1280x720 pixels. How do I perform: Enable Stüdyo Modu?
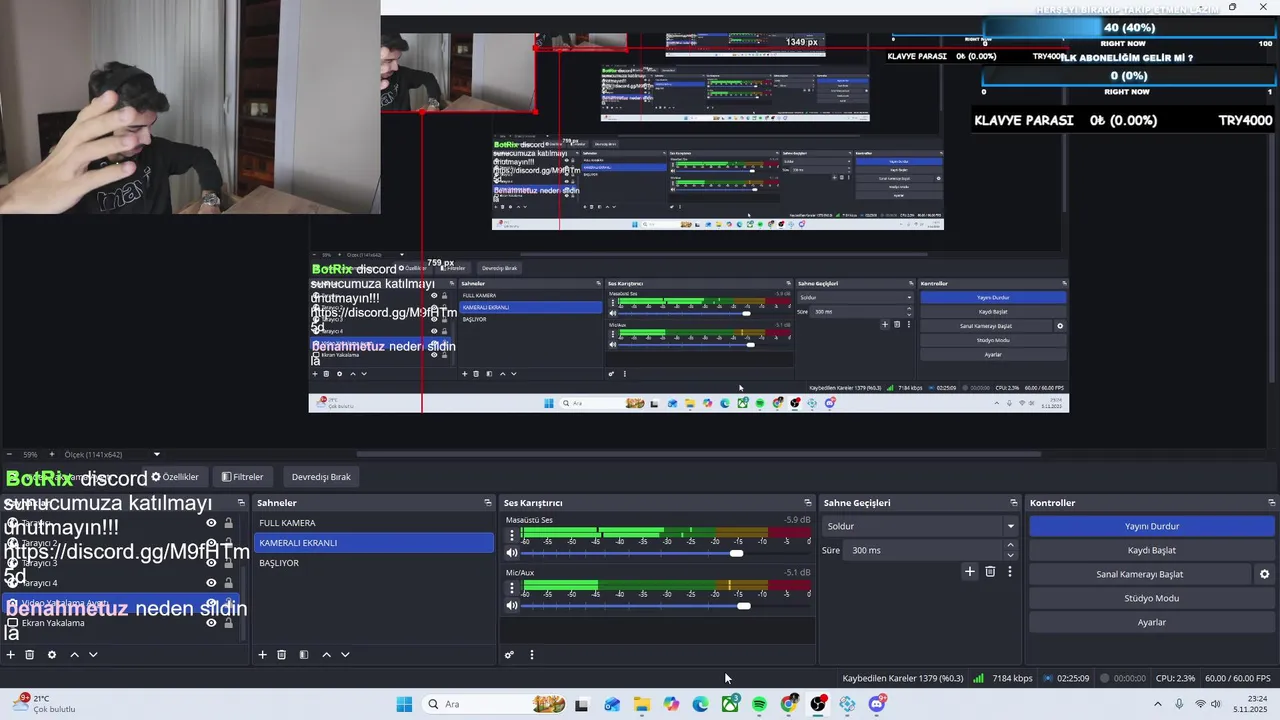1152,598
